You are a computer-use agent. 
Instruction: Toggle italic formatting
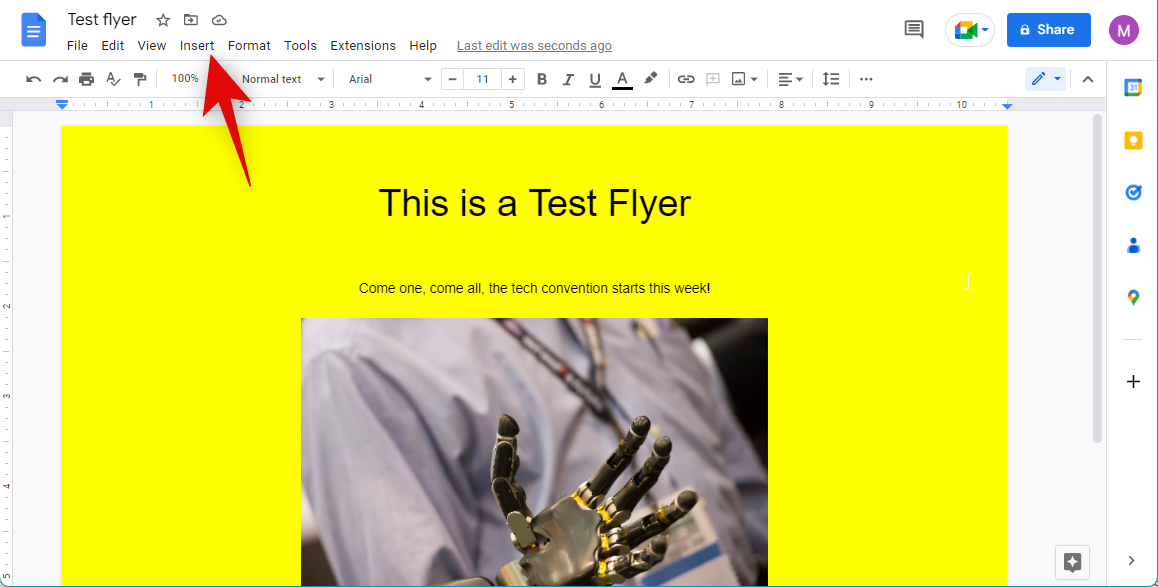[568, 79]
